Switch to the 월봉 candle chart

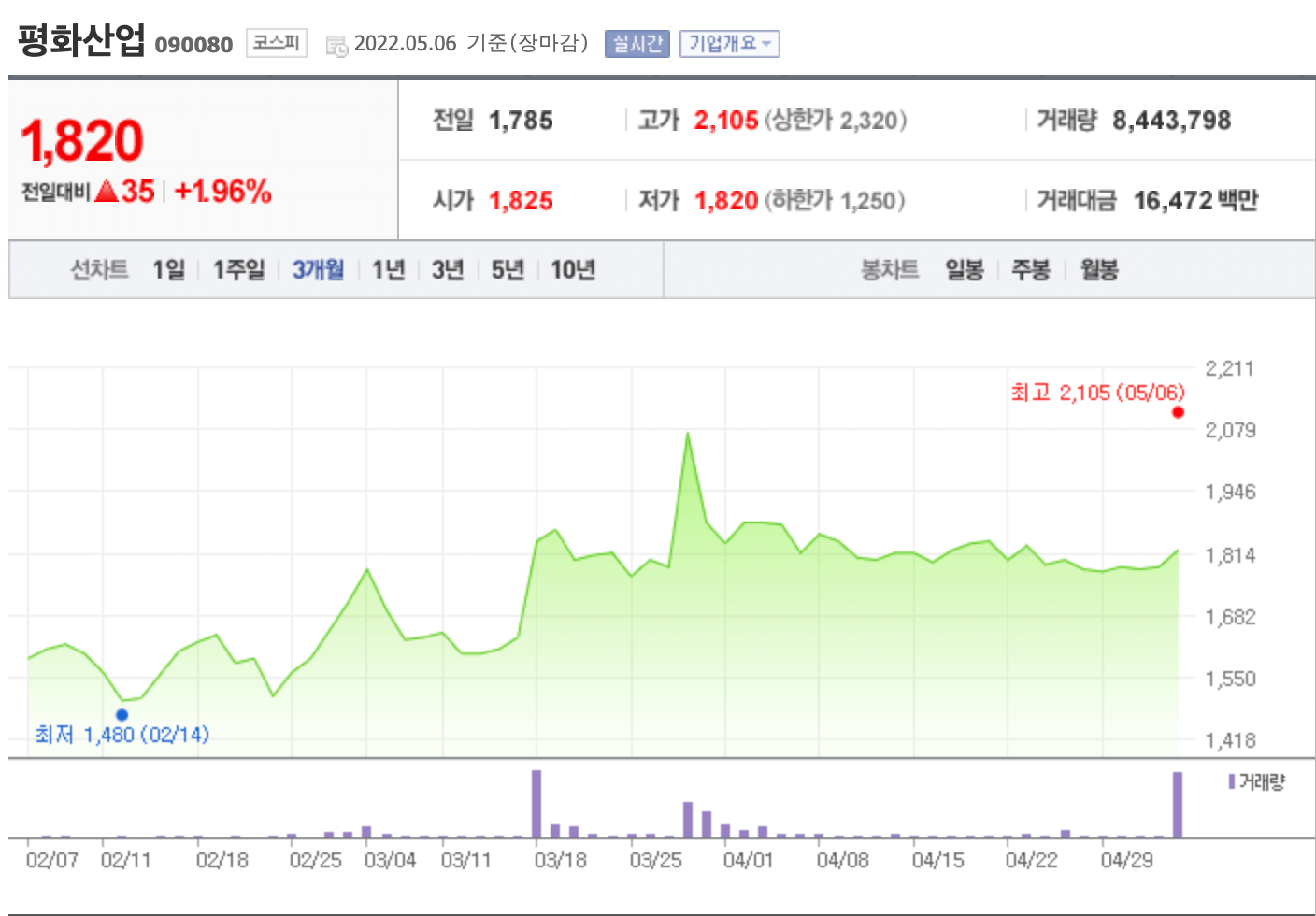tap(1099, 270)
